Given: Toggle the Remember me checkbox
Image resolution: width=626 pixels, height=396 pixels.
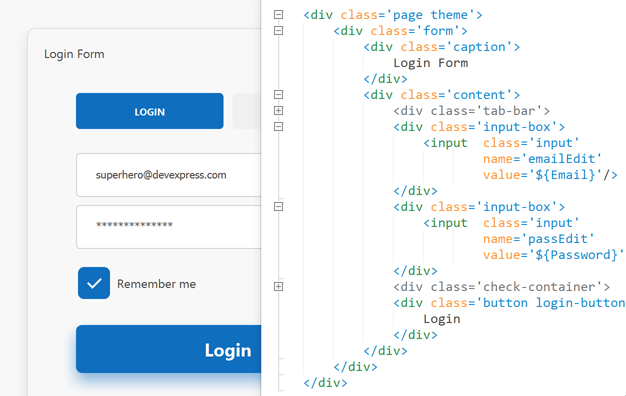Looking at the screenshot, I should 94,283.
